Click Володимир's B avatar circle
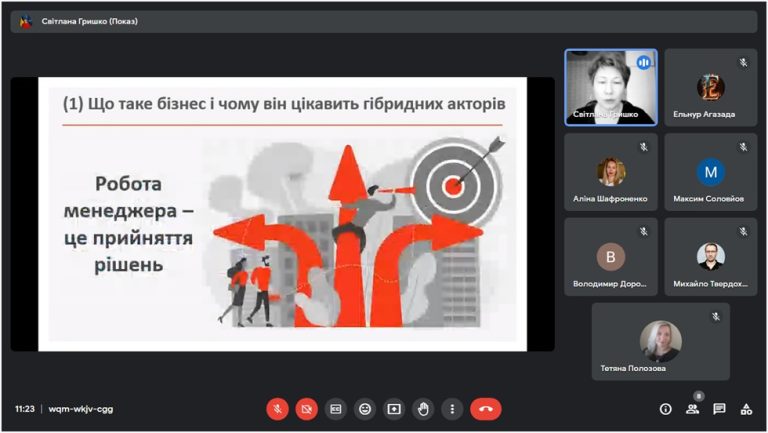The image size is (768, 433). [x=611, y=257]
